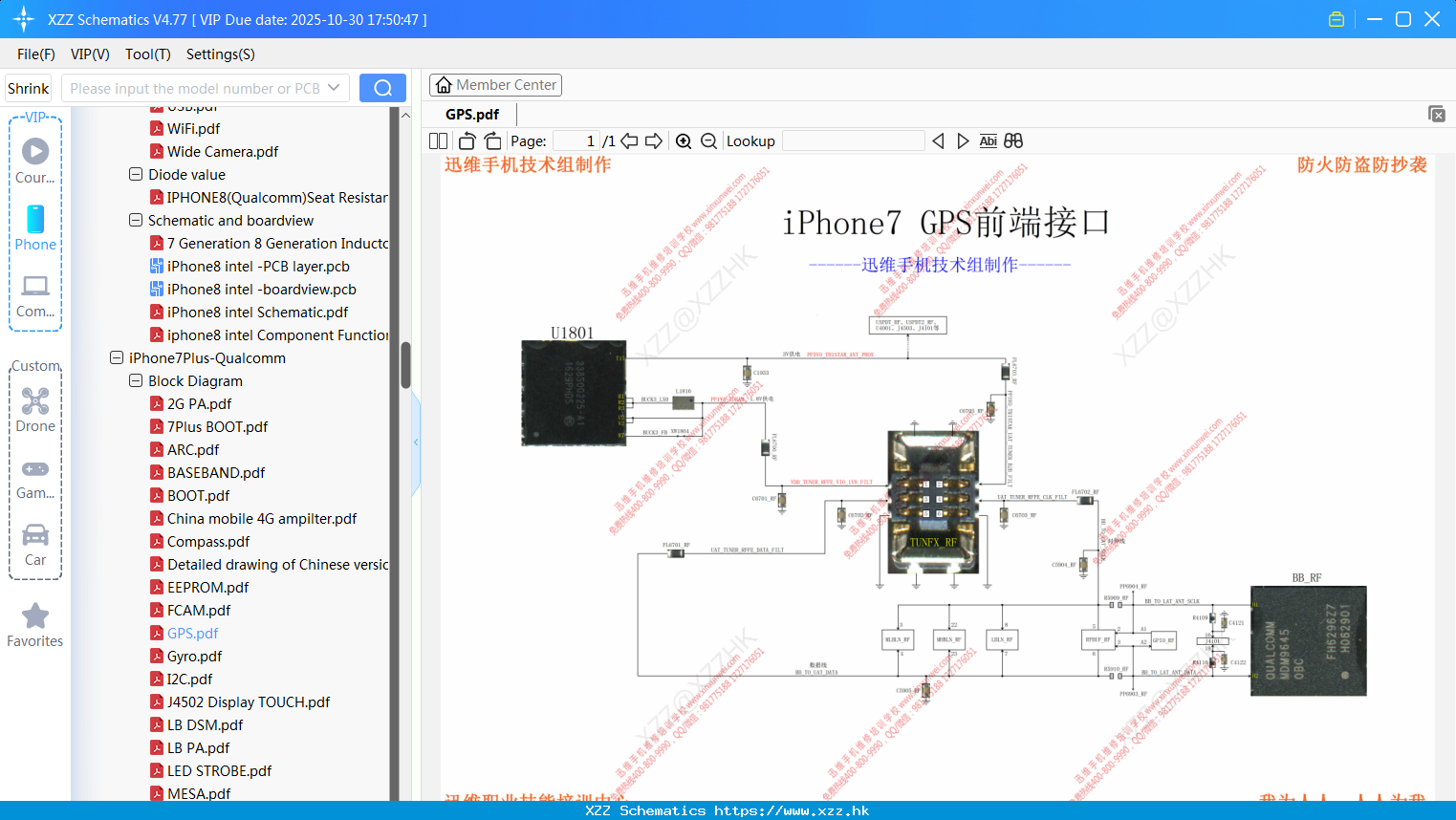Select GPS.pdf in the tree
This screenshot has height=820, width=1456.
click(192, 634)
